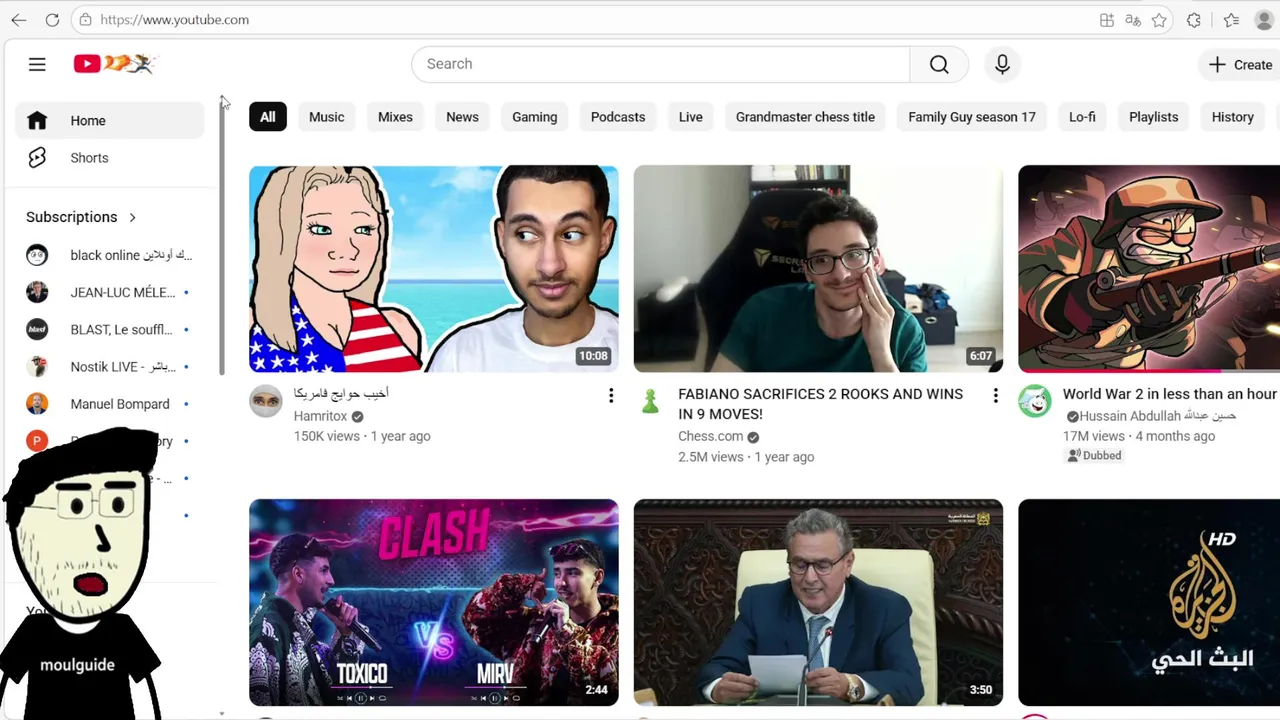Click '2.5M views • 1 year ago' text
The height and width of the screenshot is (720, 1280).
pos(746,457)
